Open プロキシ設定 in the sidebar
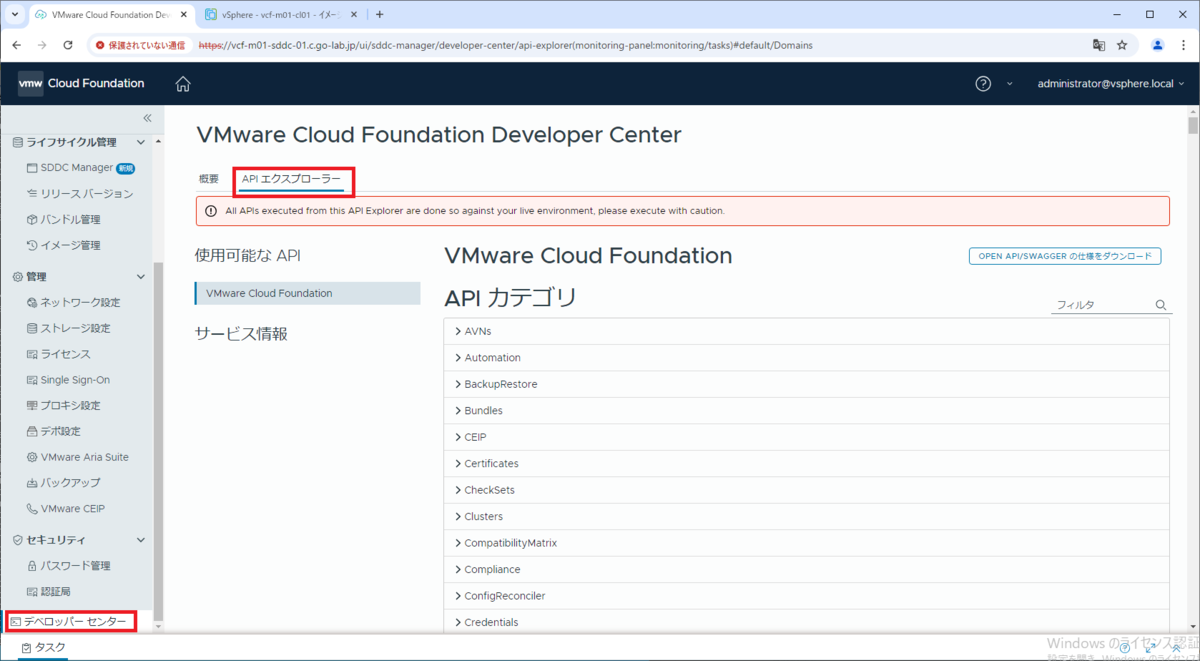 (64, 406)
